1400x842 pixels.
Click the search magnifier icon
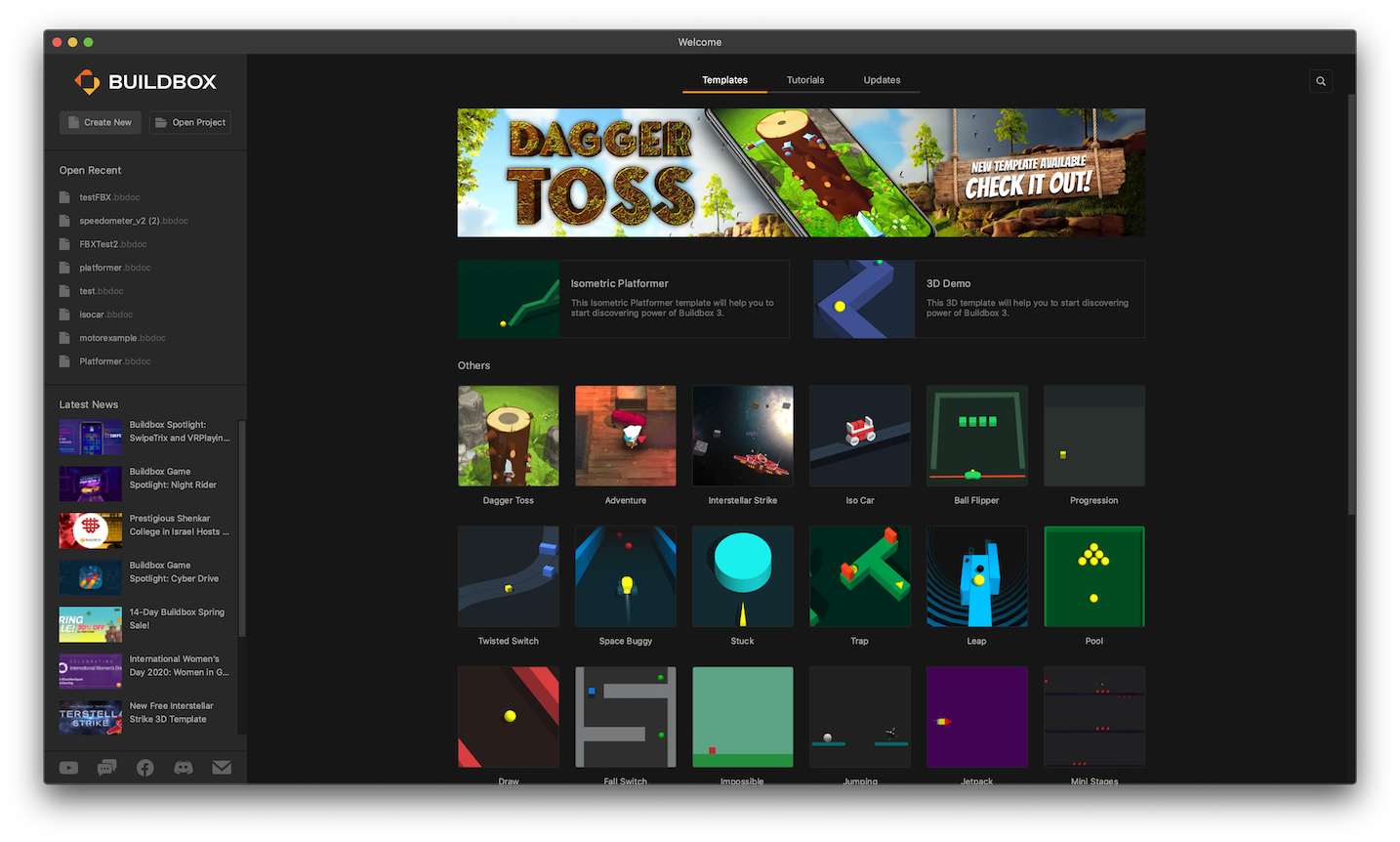1320,81
